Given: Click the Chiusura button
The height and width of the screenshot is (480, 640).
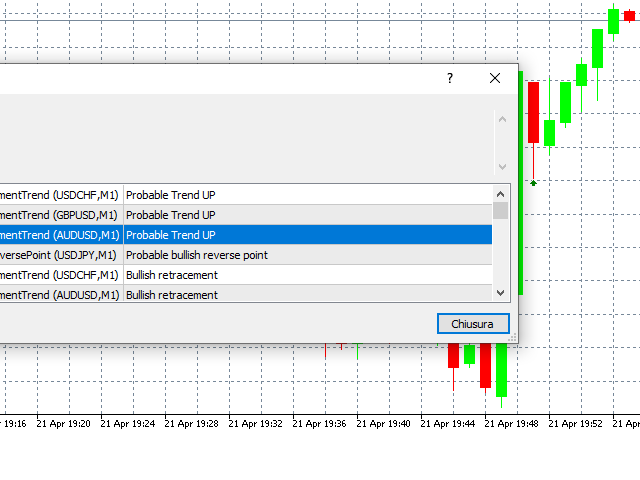Looking at the screenshot, I should 473,324.
